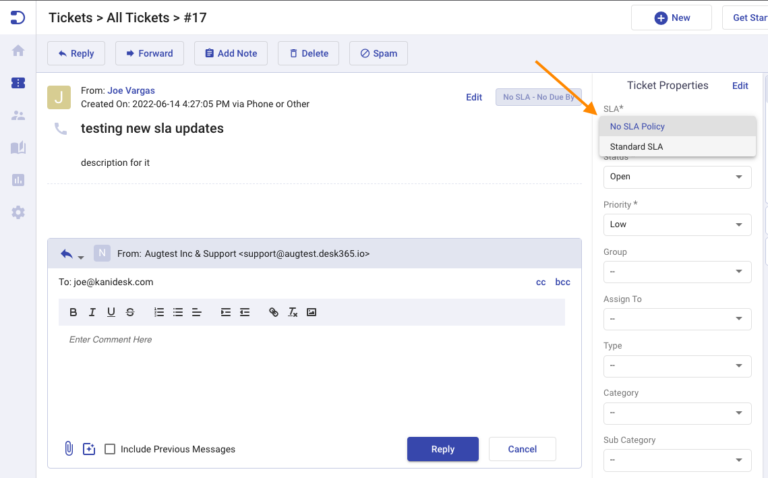
Task: Attach a file with paperclip icon
Action: tap(69, 448)
